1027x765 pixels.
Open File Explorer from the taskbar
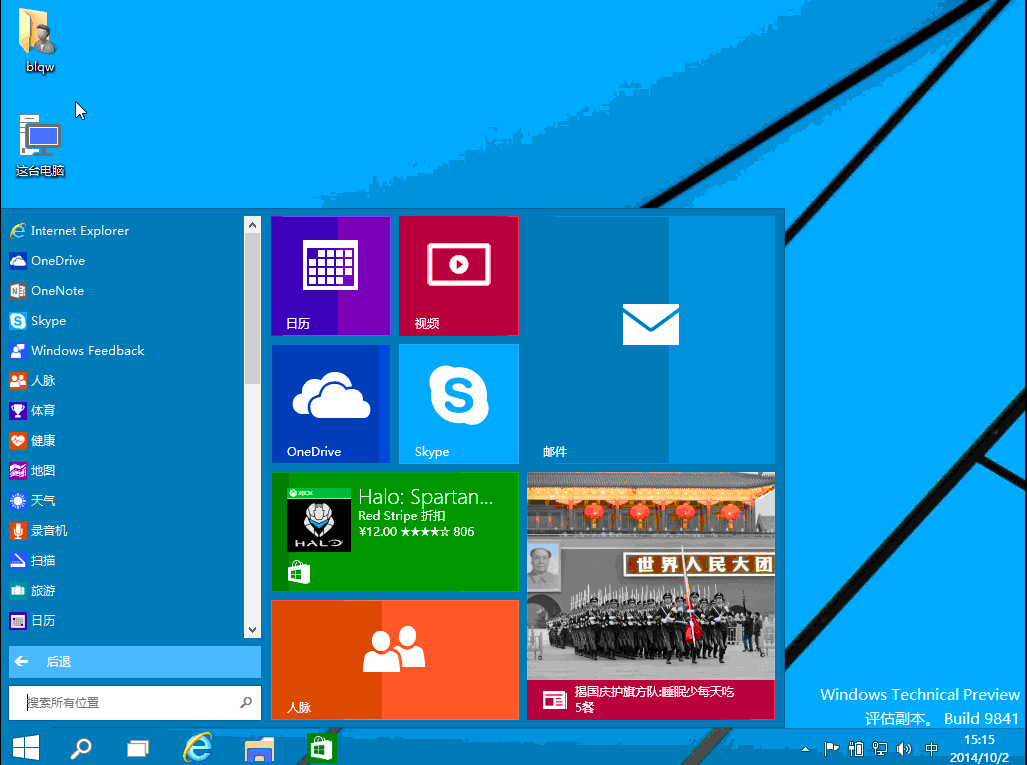point(259,747)
